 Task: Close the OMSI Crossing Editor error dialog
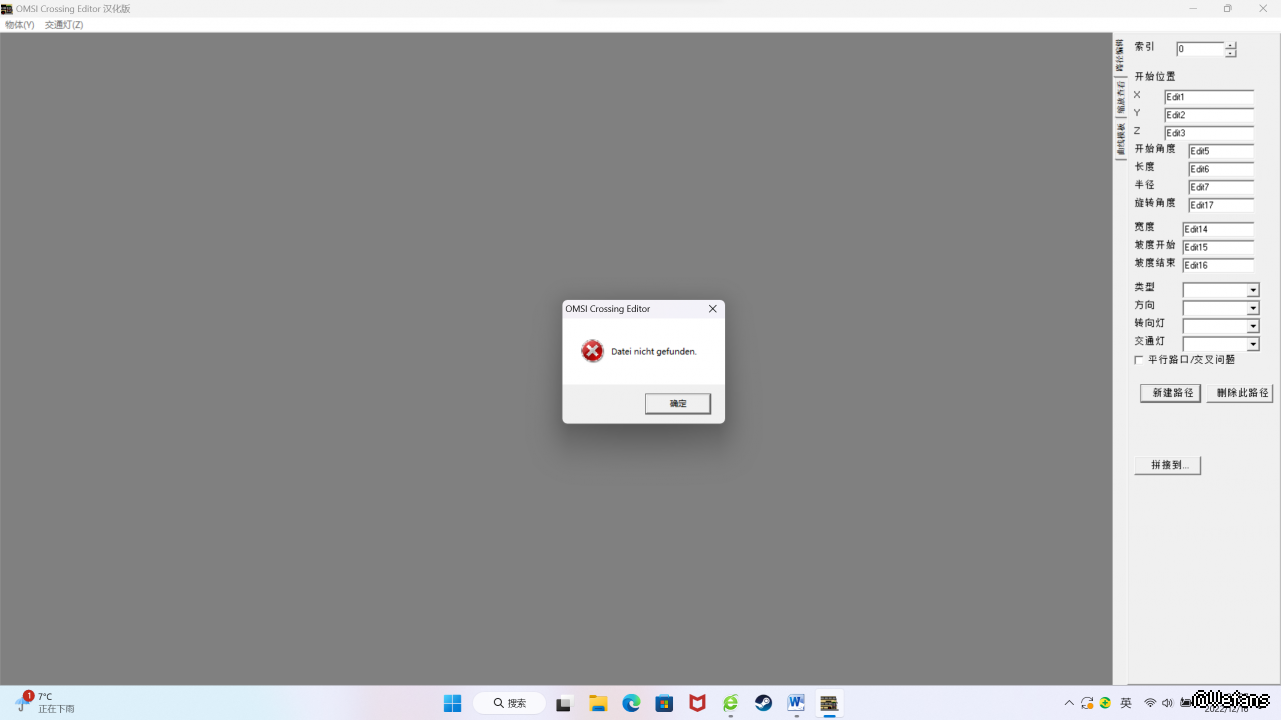pyautogui.click(x=713, y=309)
